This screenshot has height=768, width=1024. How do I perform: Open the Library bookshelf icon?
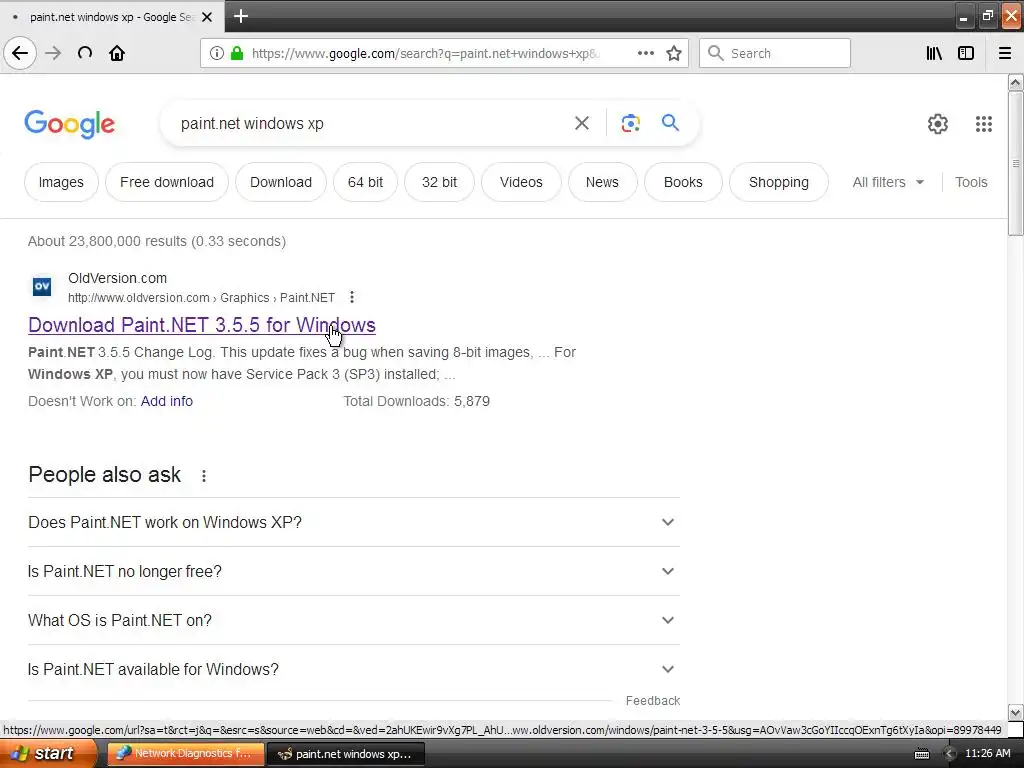coord(934,54)
